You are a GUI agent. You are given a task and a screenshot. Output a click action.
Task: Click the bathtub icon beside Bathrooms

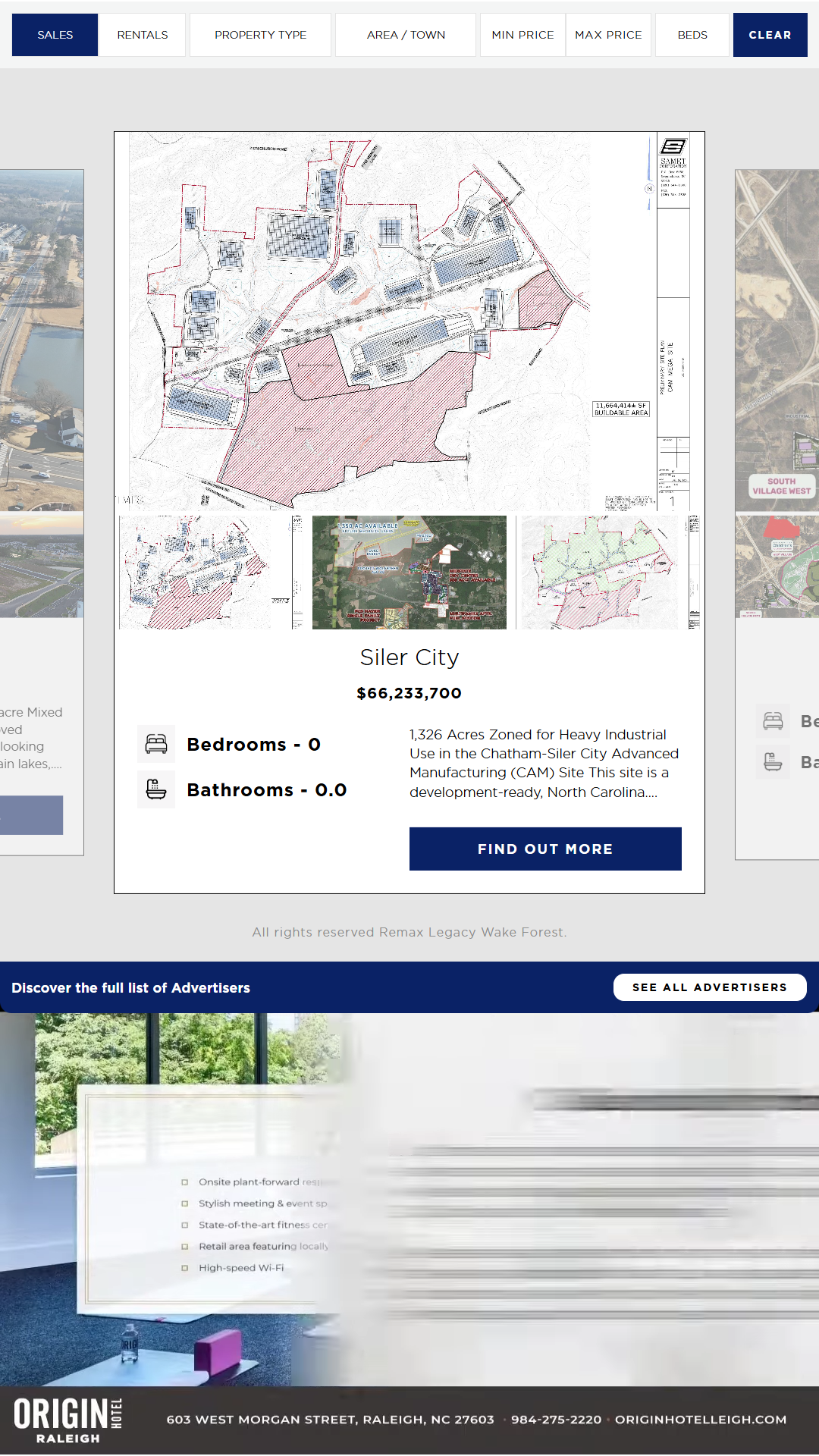[156, 789]
